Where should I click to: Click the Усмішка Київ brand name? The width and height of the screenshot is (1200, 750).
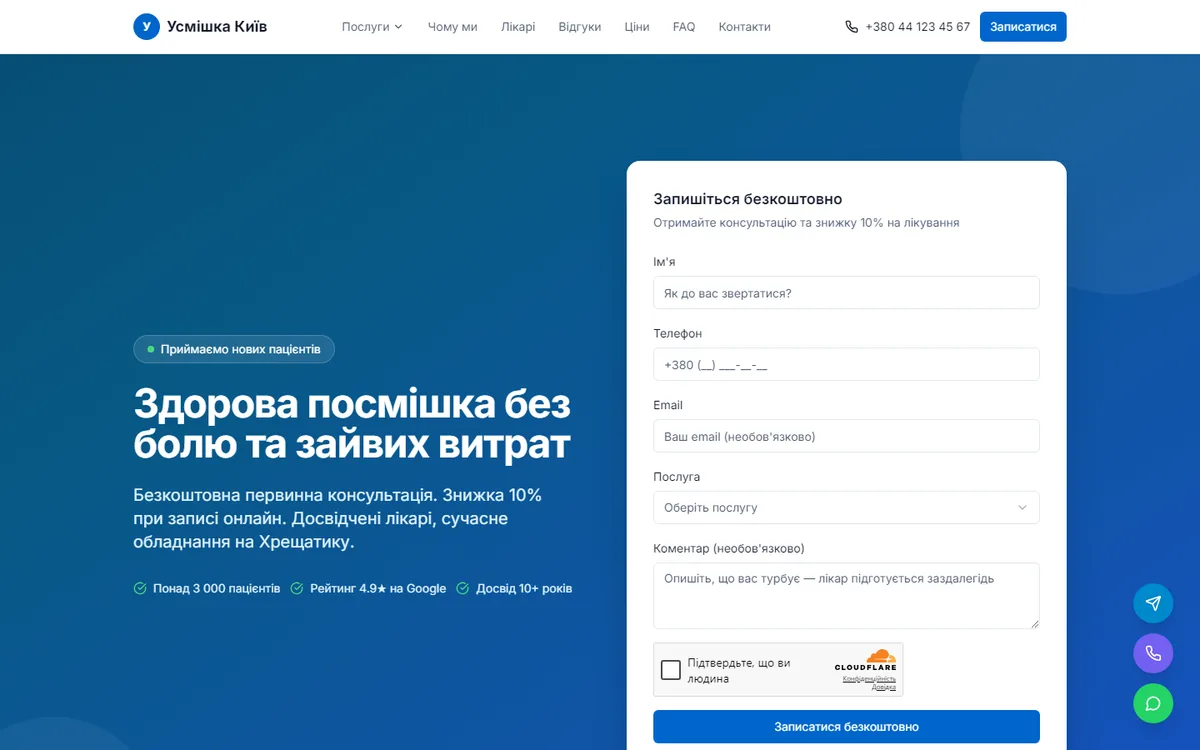pyautogui.click(x=217, y=27)
